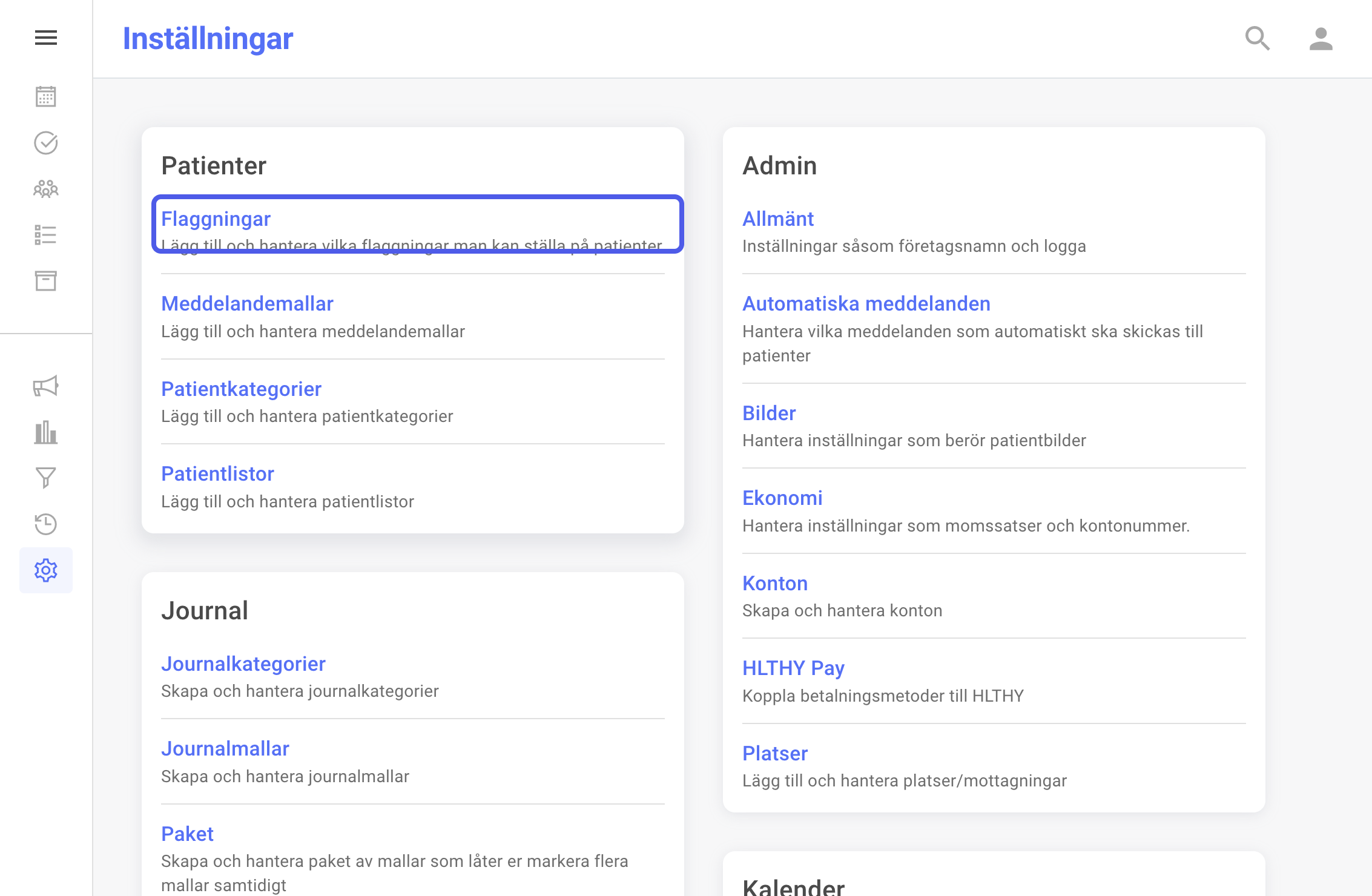Click text 'Lägg till och hantera patientlistor'

pos(288,502)
